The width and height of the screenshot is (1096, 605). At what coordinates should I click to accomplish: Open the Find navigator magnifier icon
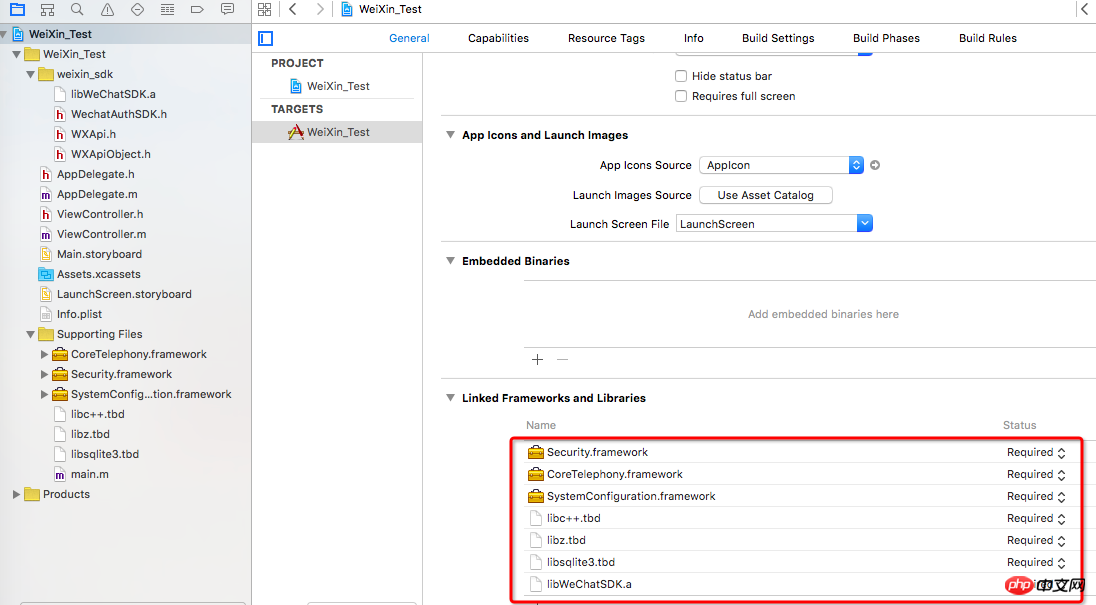tap(77, 10)
